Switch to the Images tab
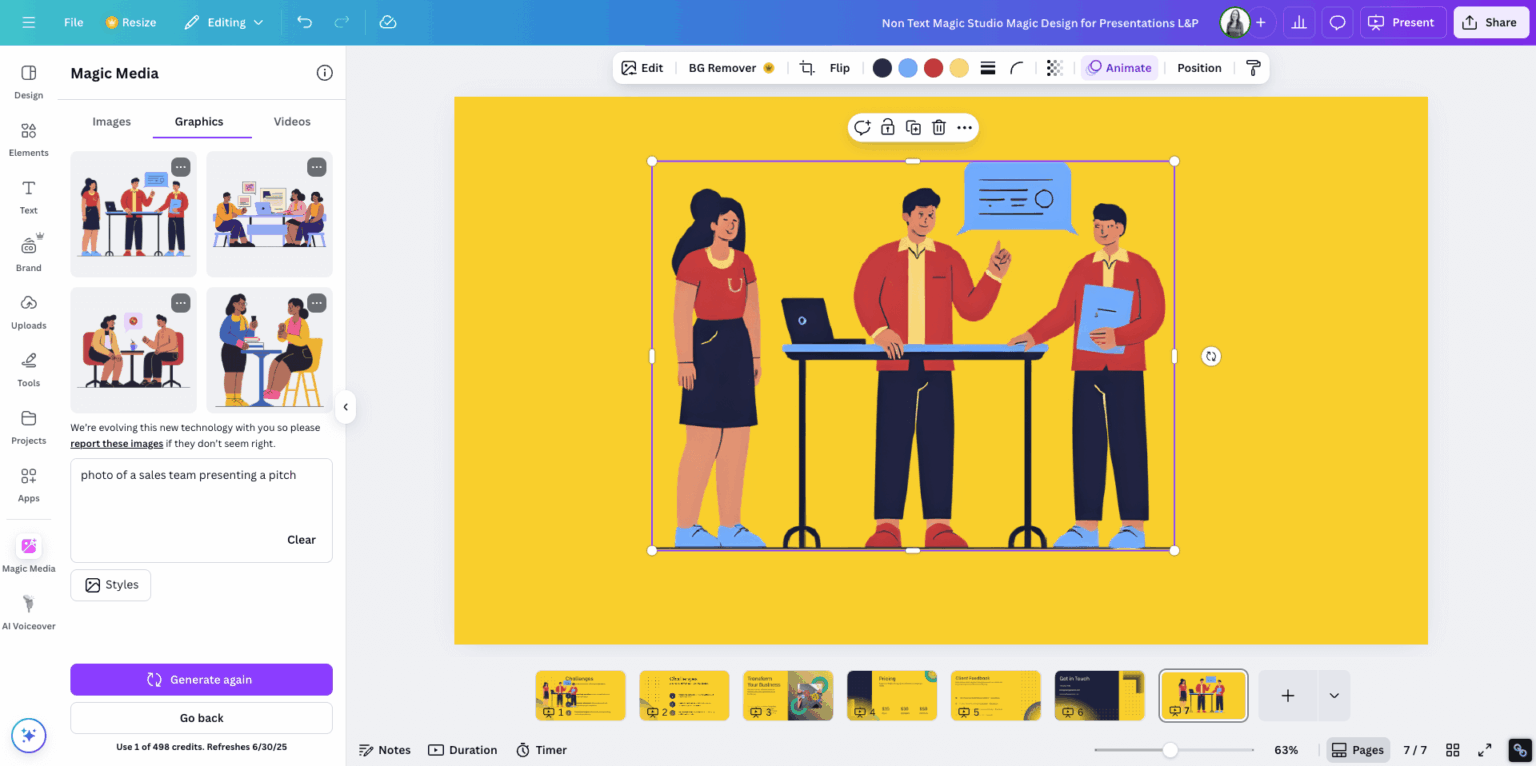The image size is (1536, 766). click(111, 121)
